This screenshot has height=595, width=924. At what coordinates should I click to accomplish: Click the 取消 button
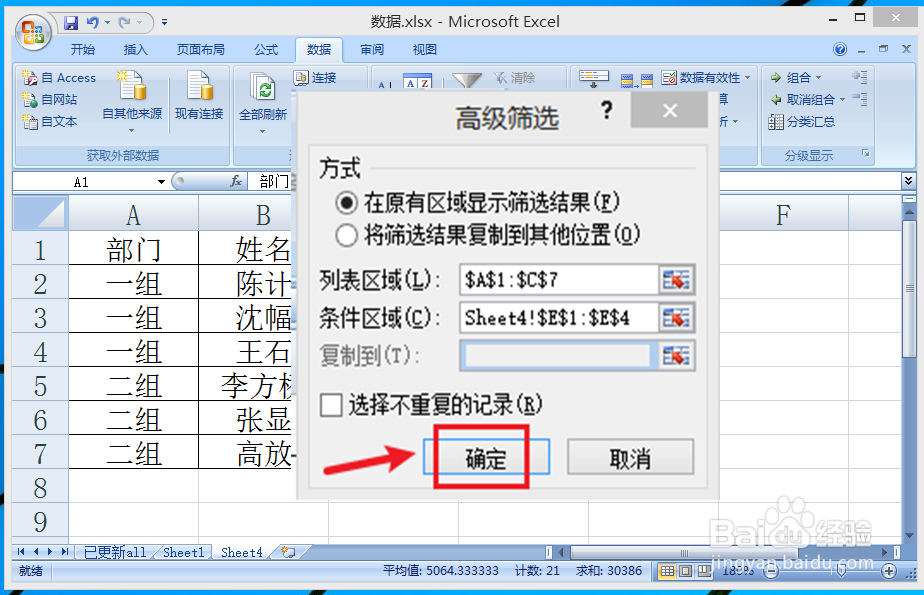pos(630,456)
